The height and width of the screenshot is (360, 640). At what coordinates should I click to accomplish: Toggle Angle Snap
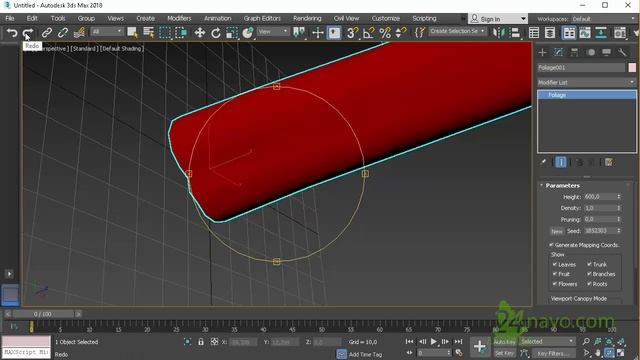tap(368, 33)
